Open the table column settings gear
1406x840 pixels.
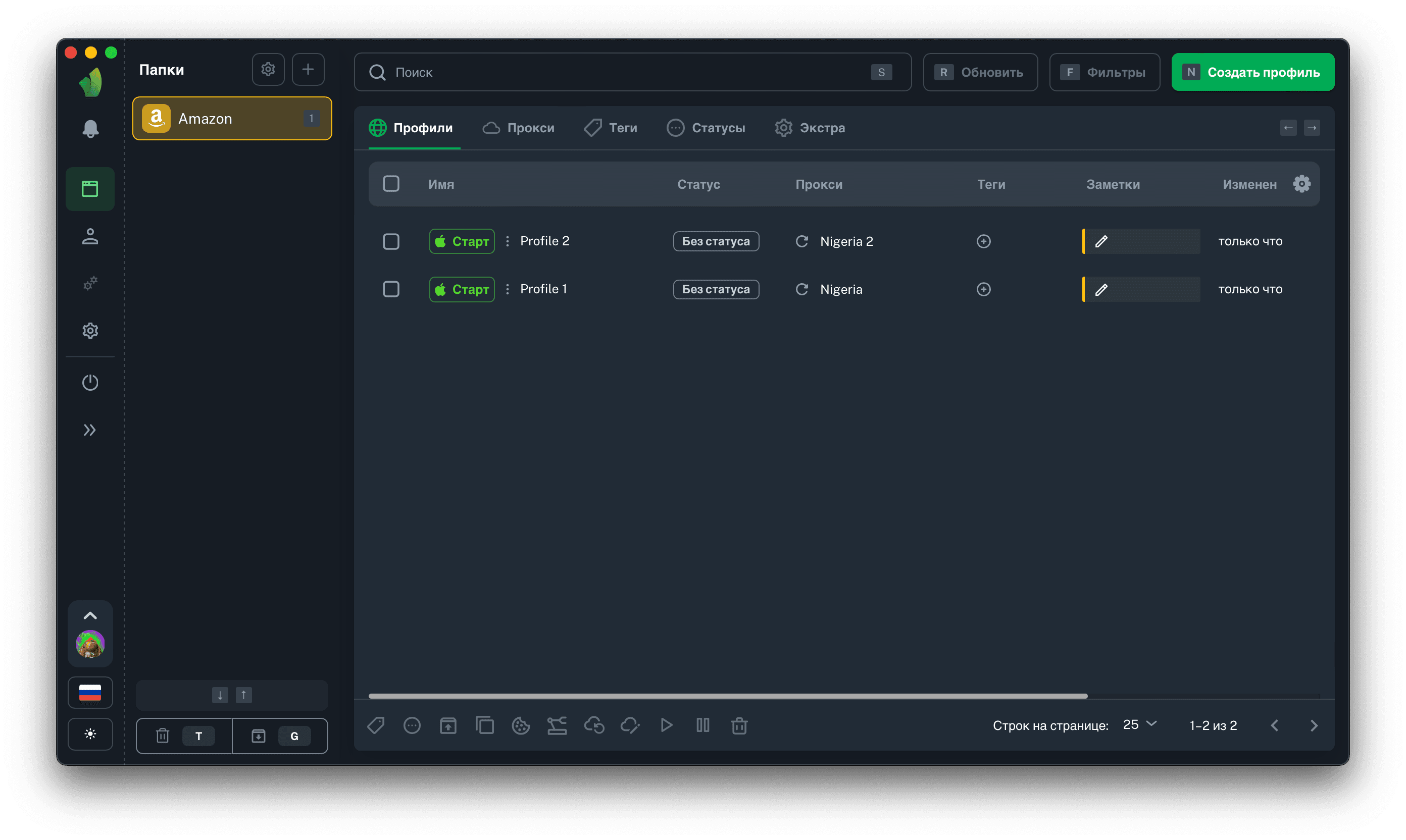point(1301,184)
